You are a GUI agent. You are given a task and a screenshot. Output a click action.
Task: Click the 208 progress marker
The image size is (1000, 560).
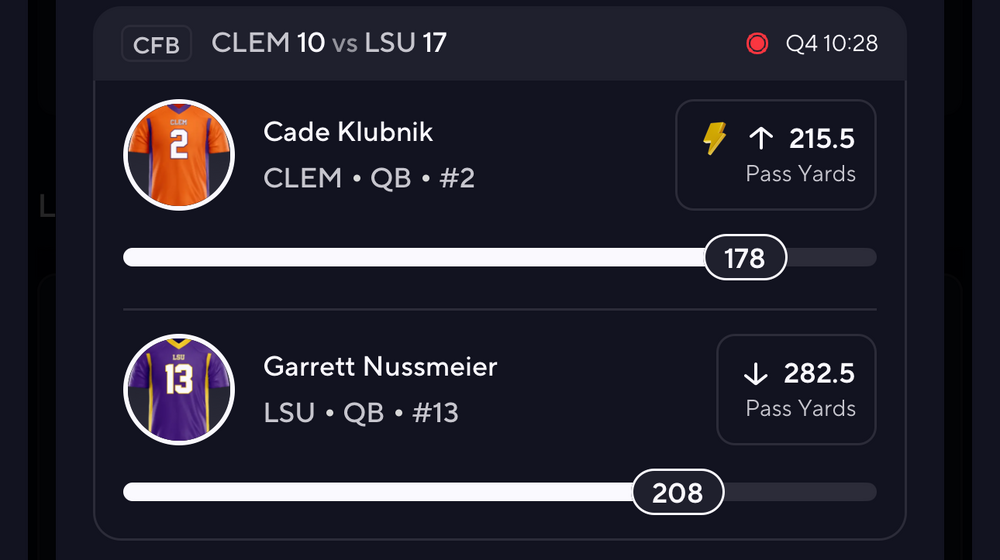[x=677, y=492]
